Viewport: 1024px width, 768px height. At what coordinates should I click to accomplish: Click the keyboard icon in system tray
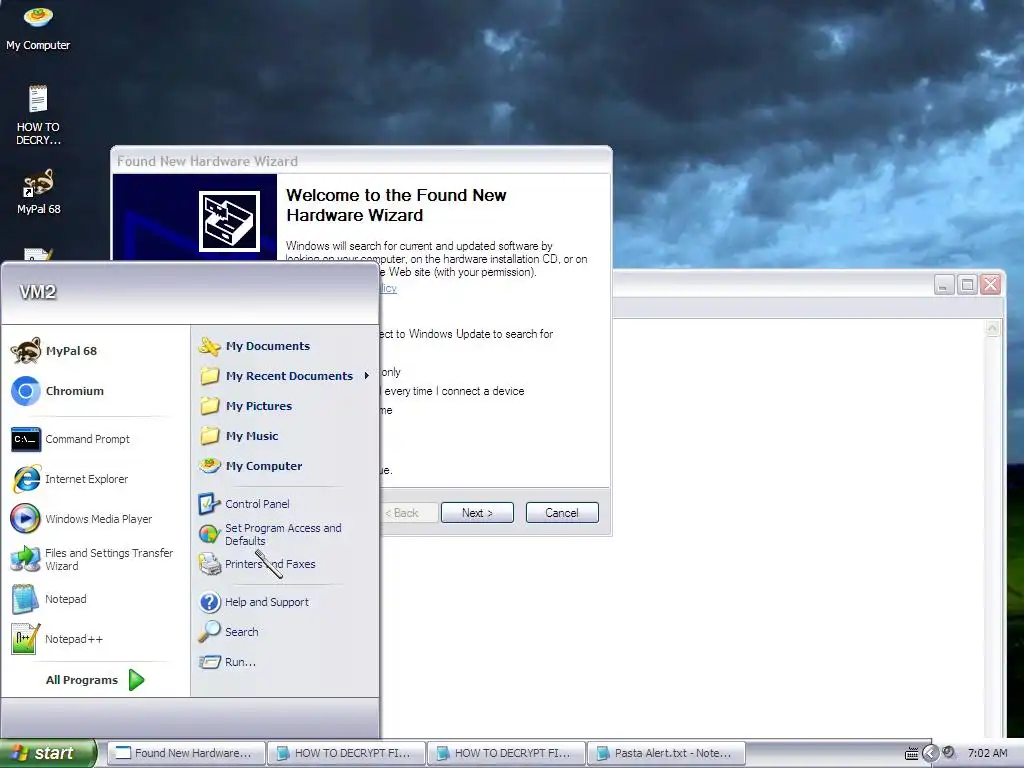pos(911,754)
